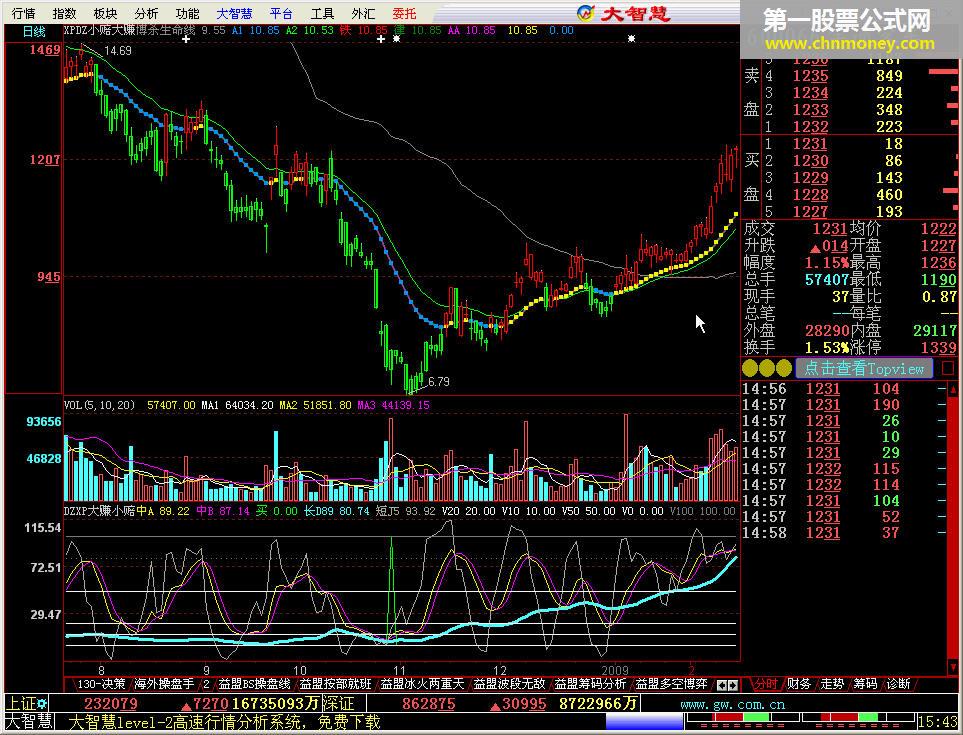Switch to the 分时 panel tab
Screen dimensions: 963x735
[x=766, y=683]
